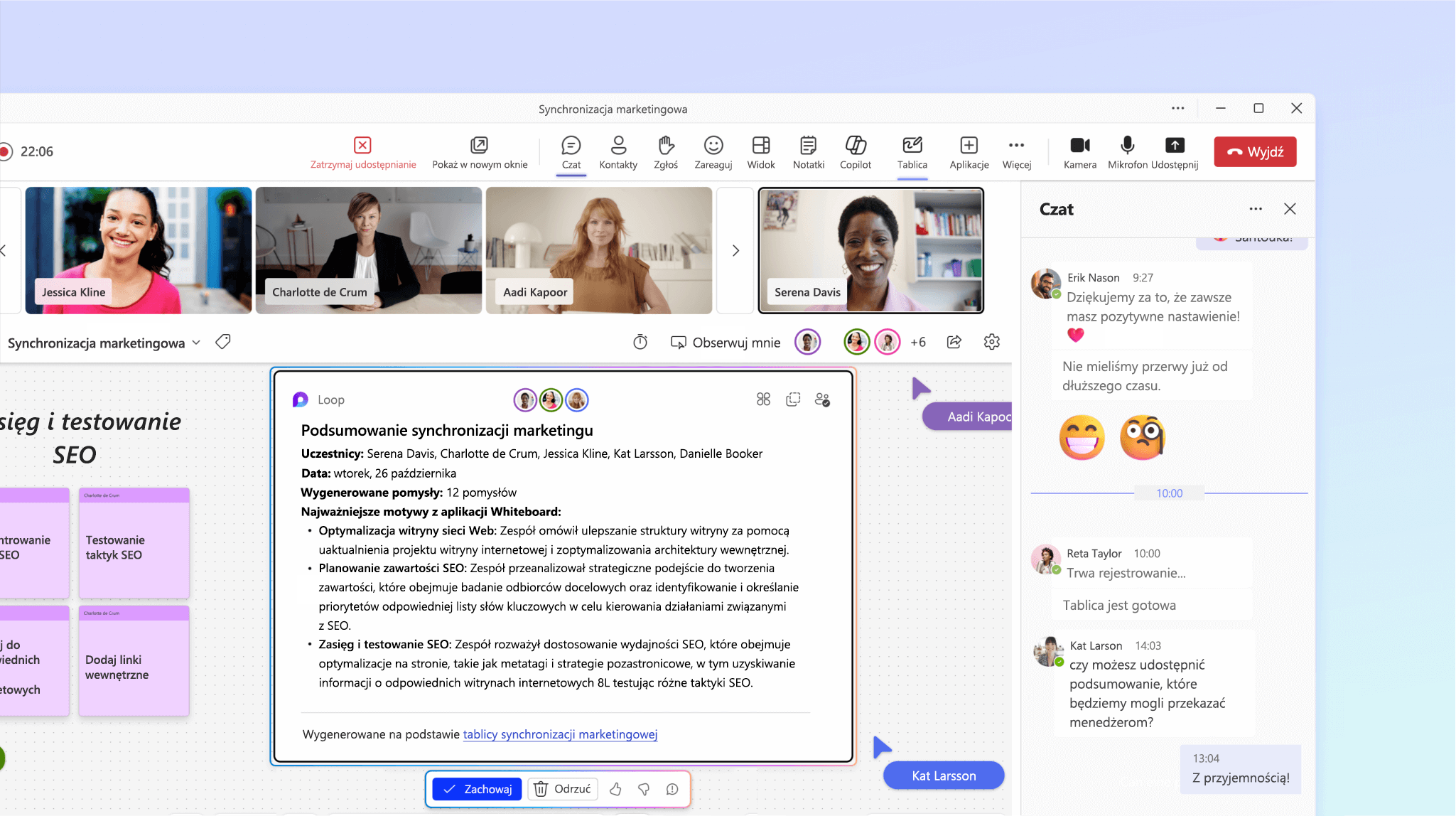Give thumbs up feedback on summary
The width and height of the screenshot is (1456, 816).
tap(615, 789)
